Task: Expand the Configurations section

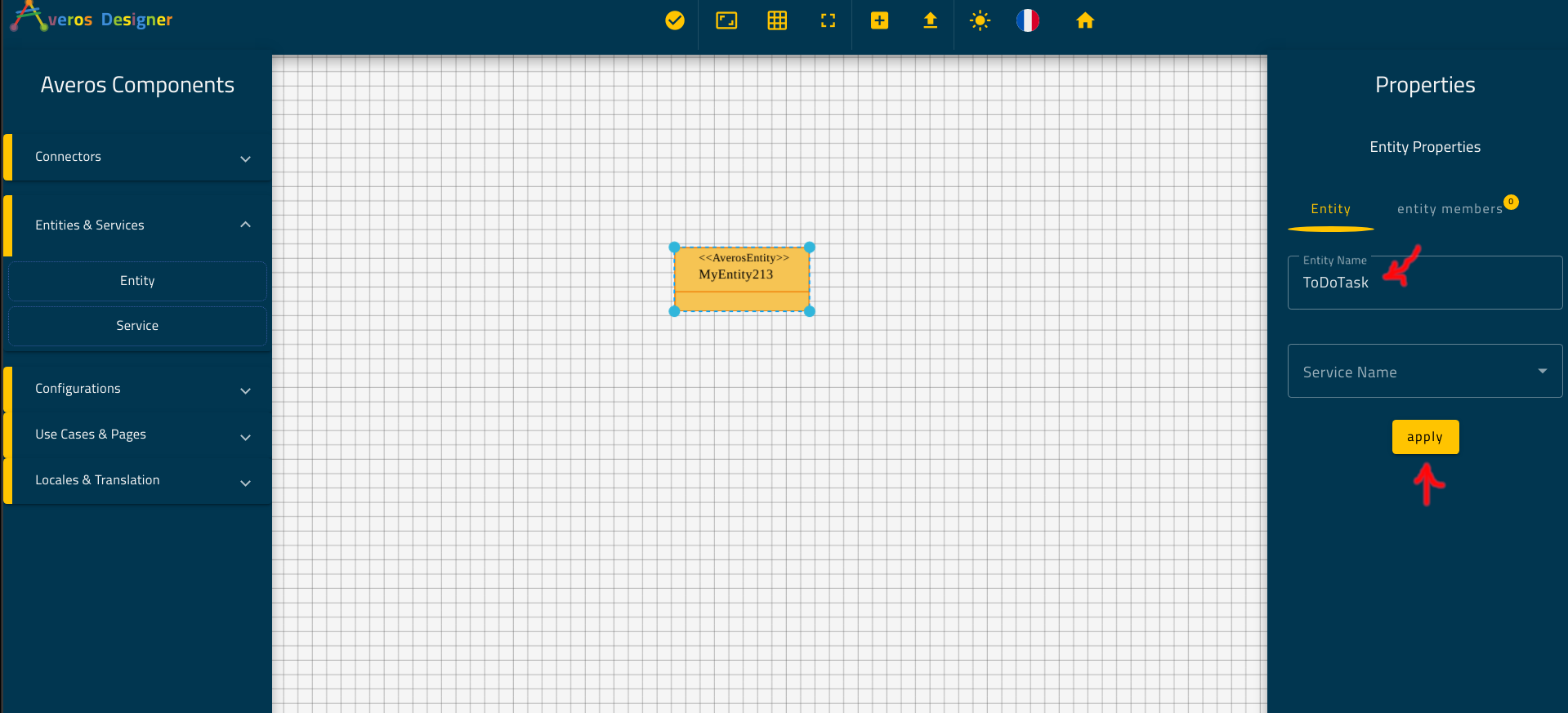Action: coord(139,389)
